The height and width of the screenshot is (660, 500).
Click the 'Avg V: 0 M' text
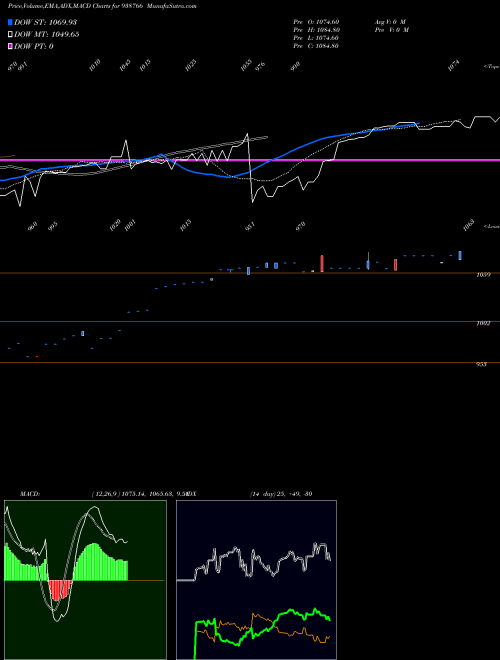click(390, 21)
